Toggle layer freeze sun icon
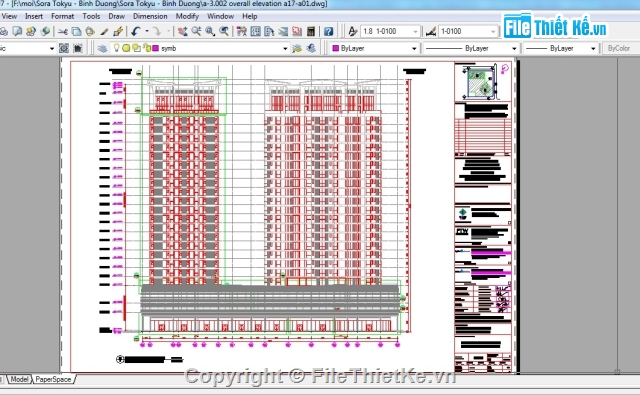 click(126, 48)
